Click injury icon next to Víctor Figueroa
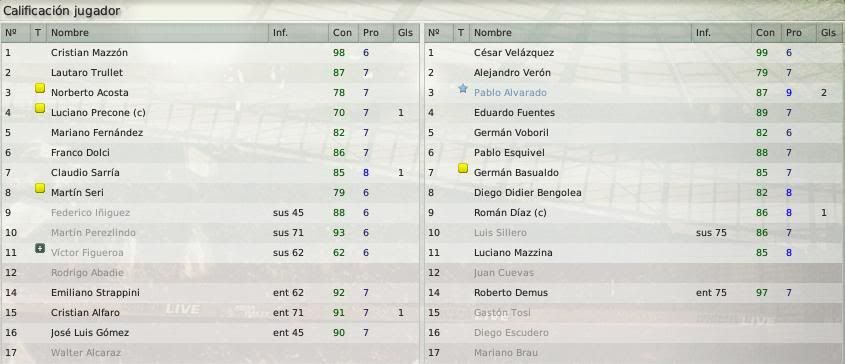Screen dimensions: 845x364 [39, 248]
